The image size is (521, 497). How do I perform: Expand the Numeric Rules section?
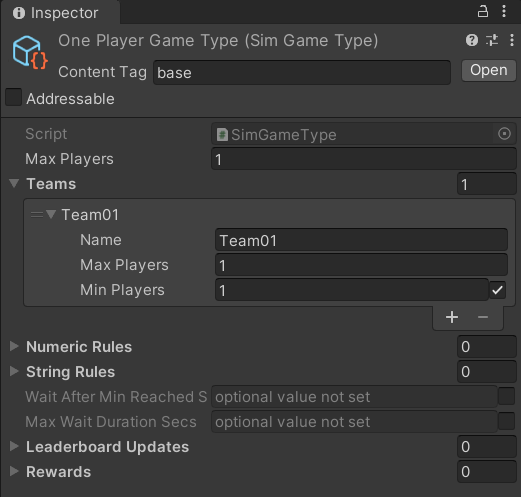[x=14, y=346]
